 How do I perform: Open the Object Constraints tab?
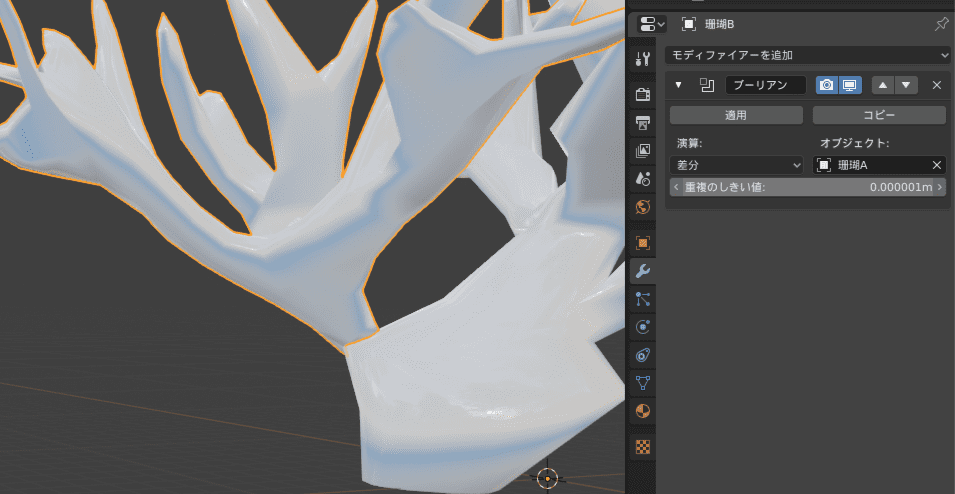643,355
